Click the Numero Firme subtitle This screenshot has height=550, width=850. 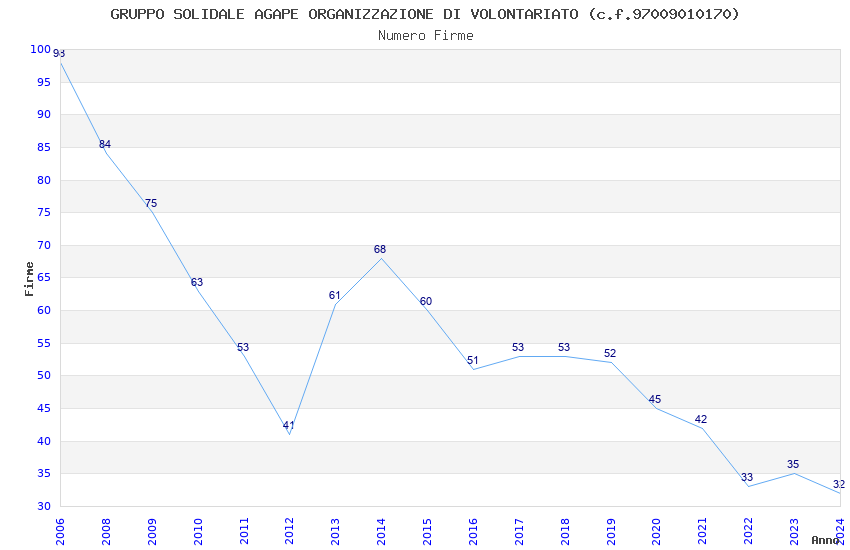tap(426, 36)
